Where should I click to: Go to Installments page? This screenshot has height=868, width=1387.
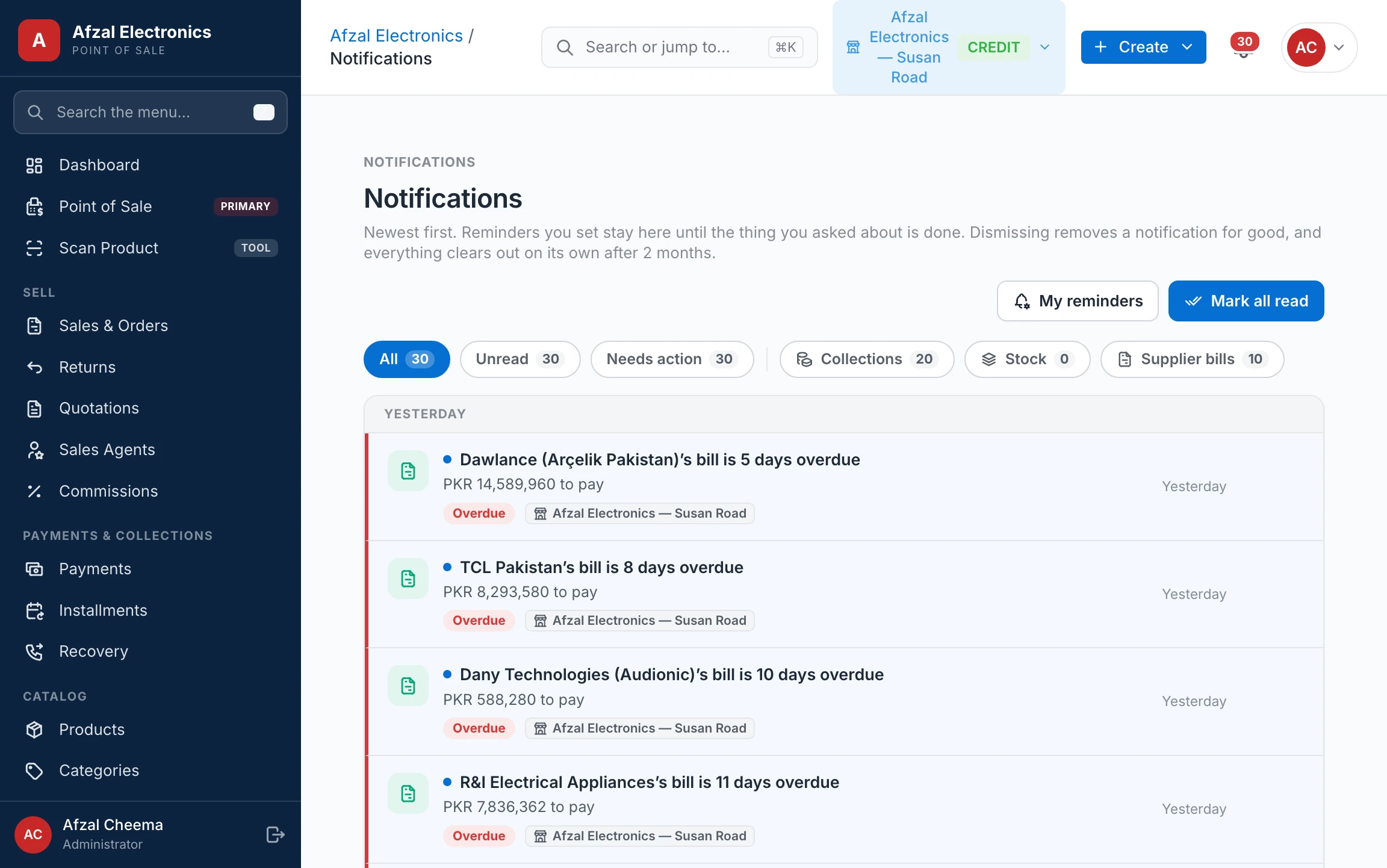(150, 610)
